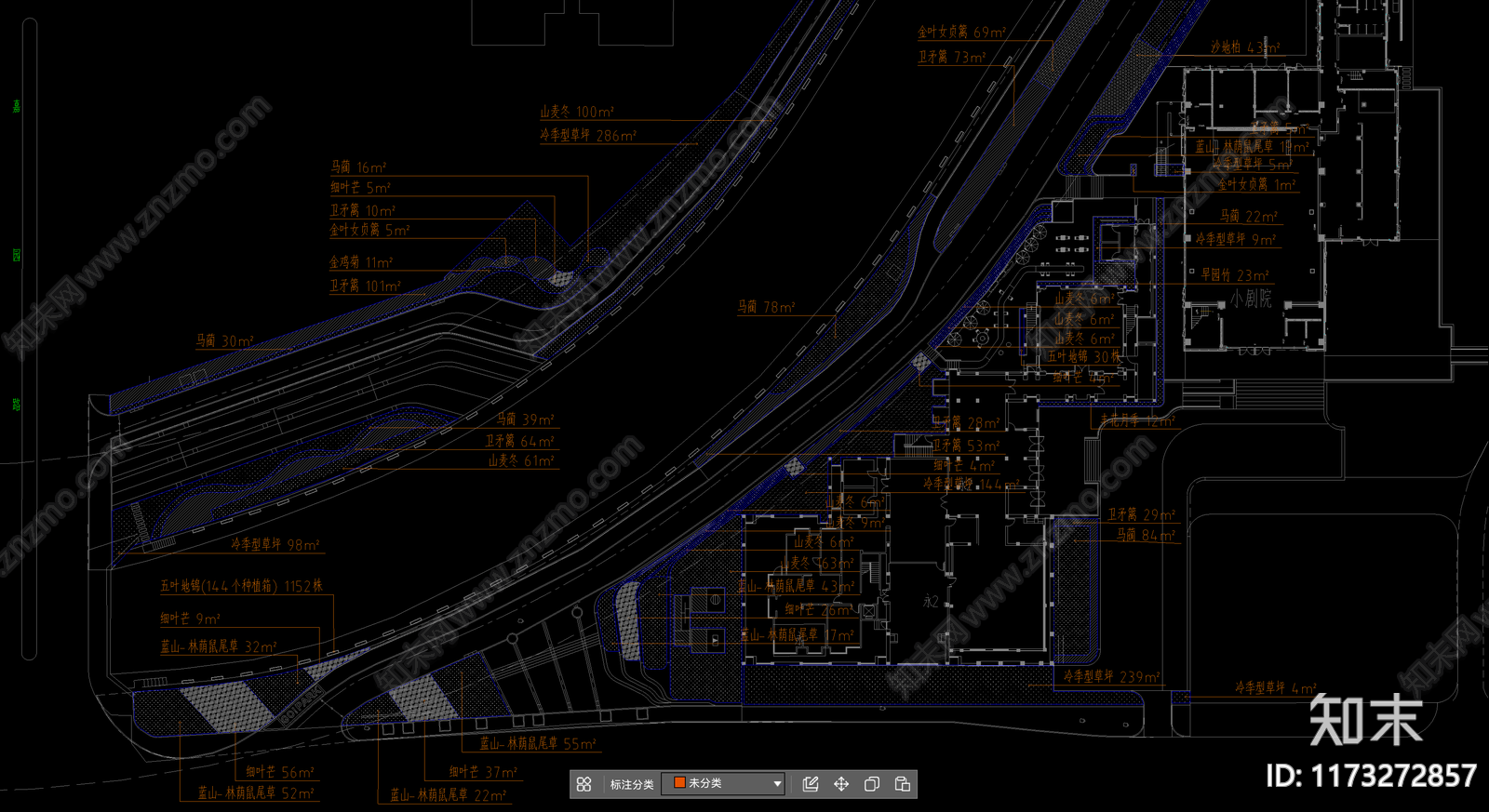Image resolution: width=1489 pixels, height=812 pixels.
Task: Pick the 卫矛篱 10m² label
Action: point(363,211)
